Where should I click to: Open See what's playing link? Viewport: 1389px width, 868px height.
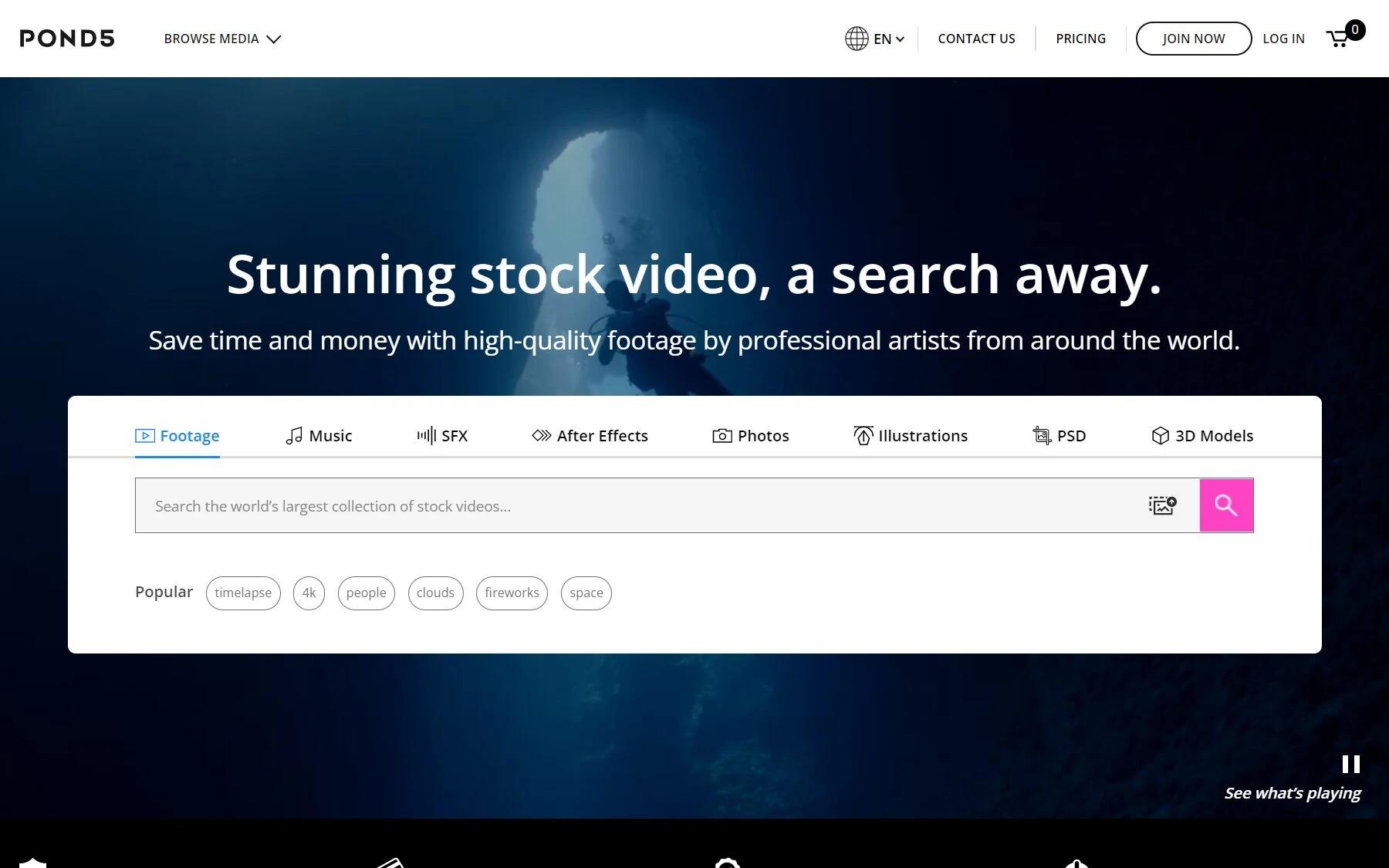click(x=1293, y=793)
